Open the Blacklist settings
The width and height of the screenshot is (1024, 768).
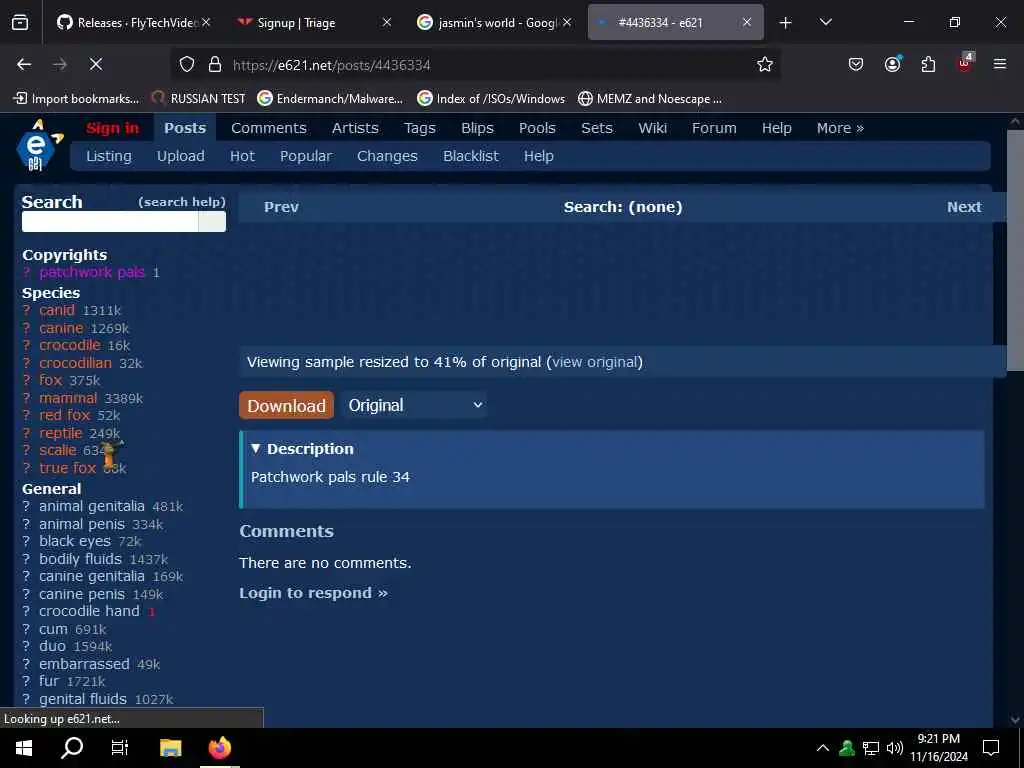click(470, 156)
